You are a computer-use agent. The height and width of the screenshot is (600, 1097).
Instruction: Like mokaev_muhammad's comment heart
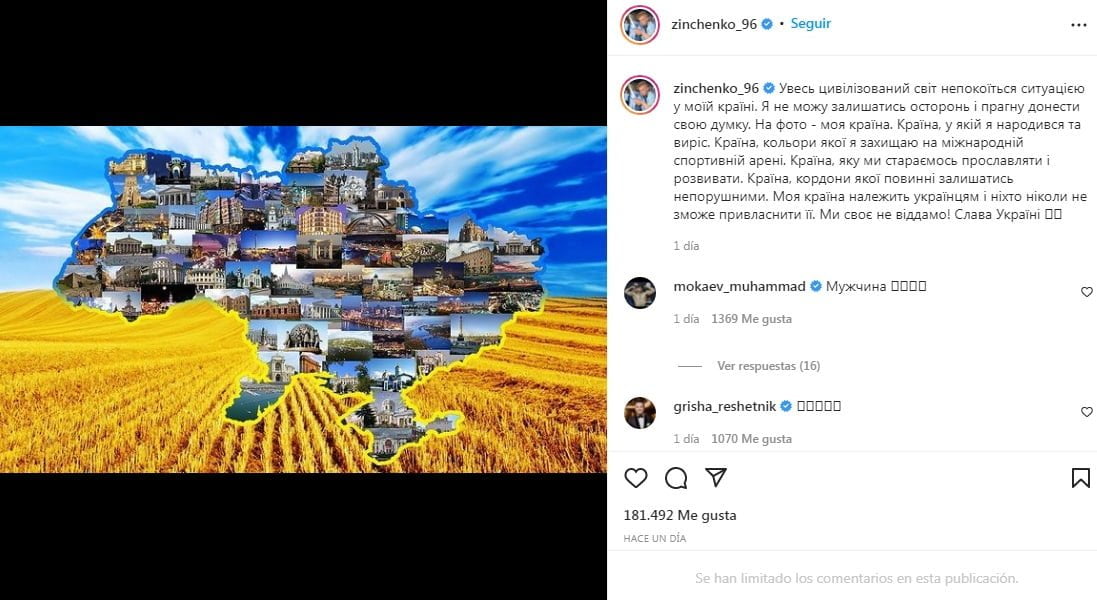(1087, 292)
